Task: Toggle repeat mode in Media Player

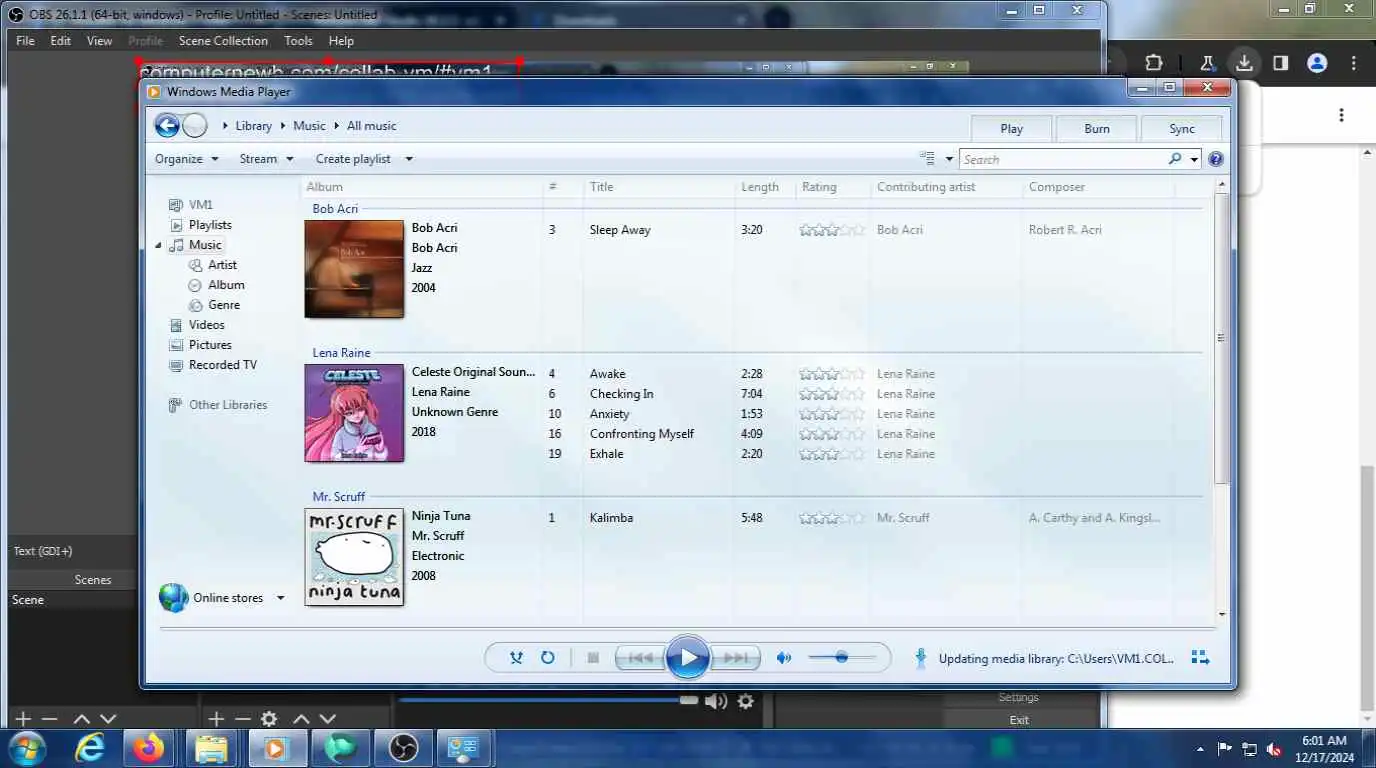Action: click(548, 658)
